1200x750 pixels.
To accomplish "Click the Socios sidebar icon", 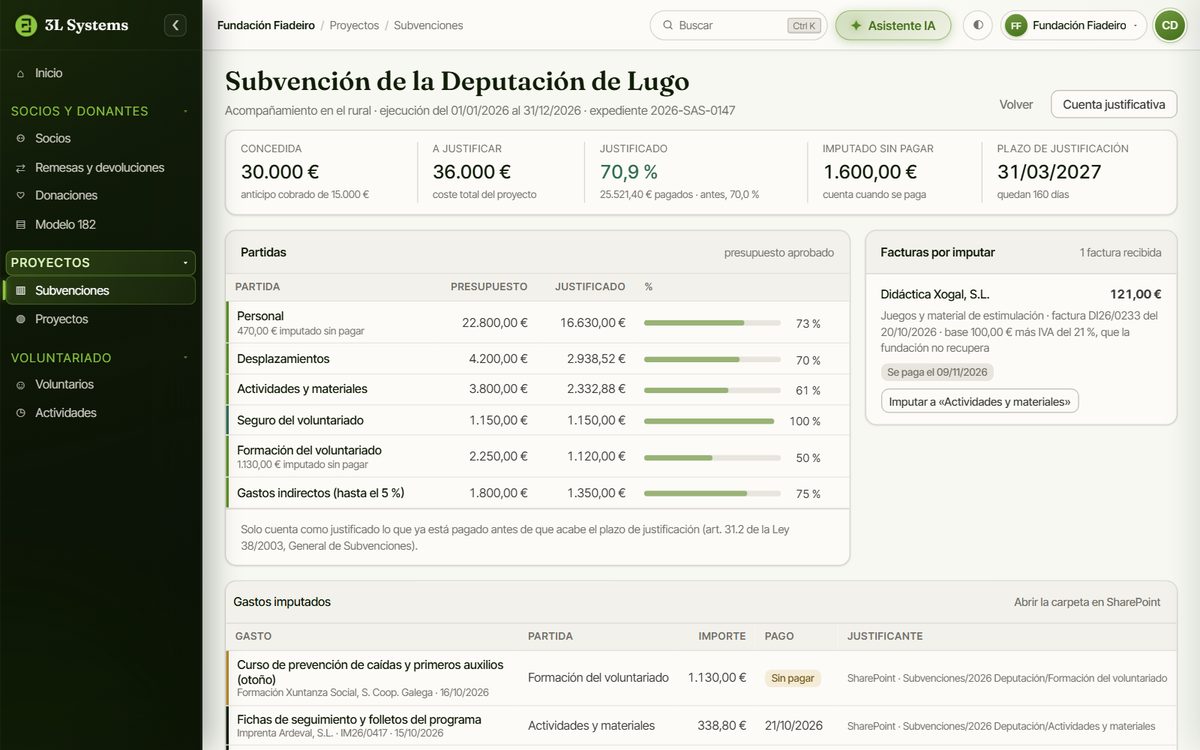I will [x=21, y=138].
